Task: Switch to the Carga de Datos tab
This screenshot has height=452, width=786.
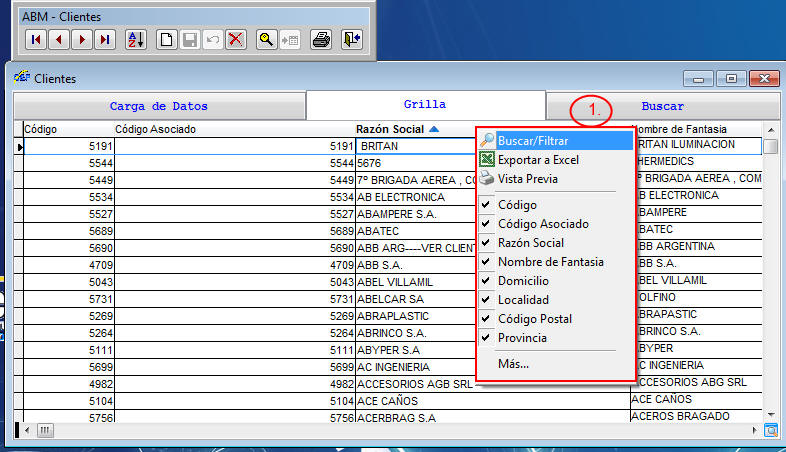Action: tap(158, 106)
